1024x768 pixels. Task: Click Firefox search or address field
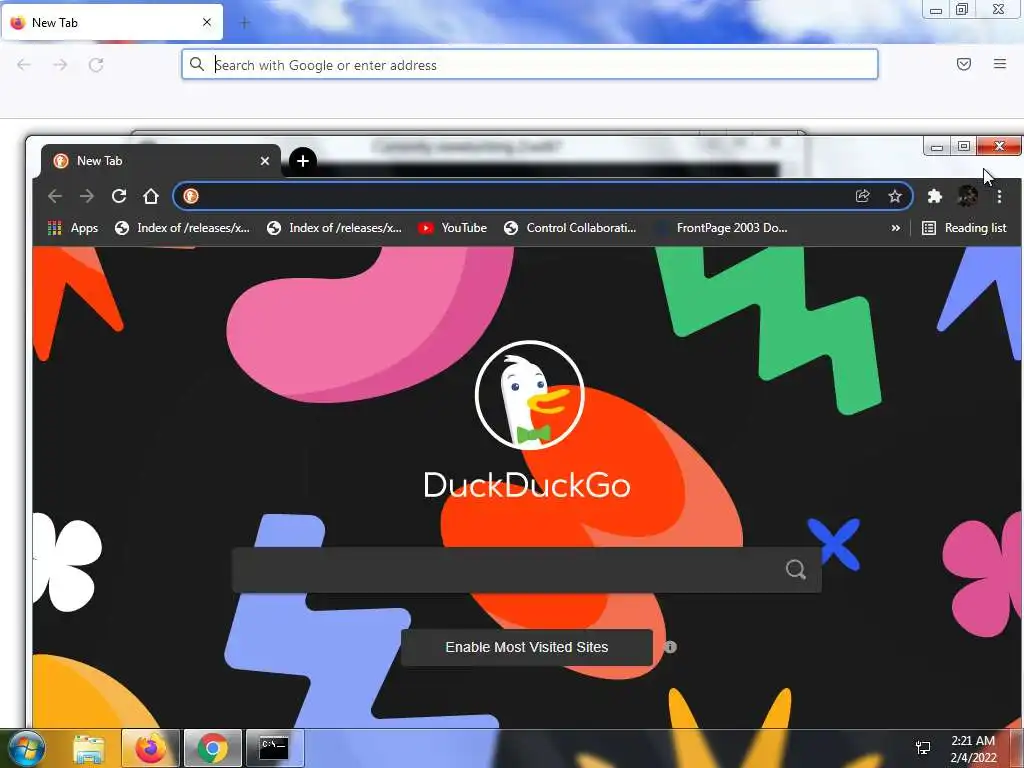530,64
